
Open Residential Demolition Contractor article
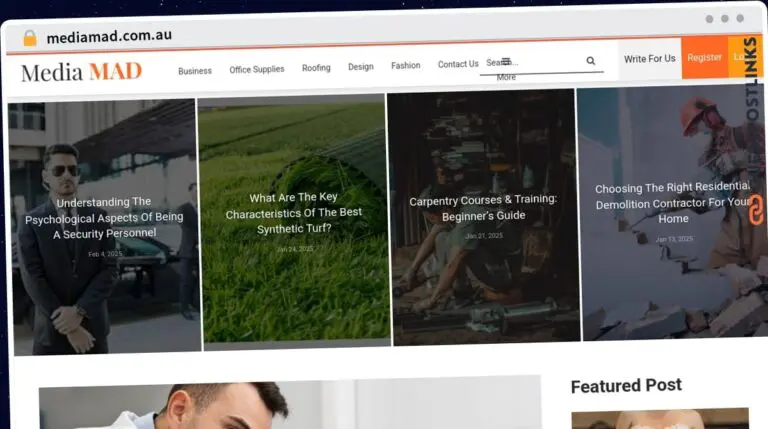(673, 203)
